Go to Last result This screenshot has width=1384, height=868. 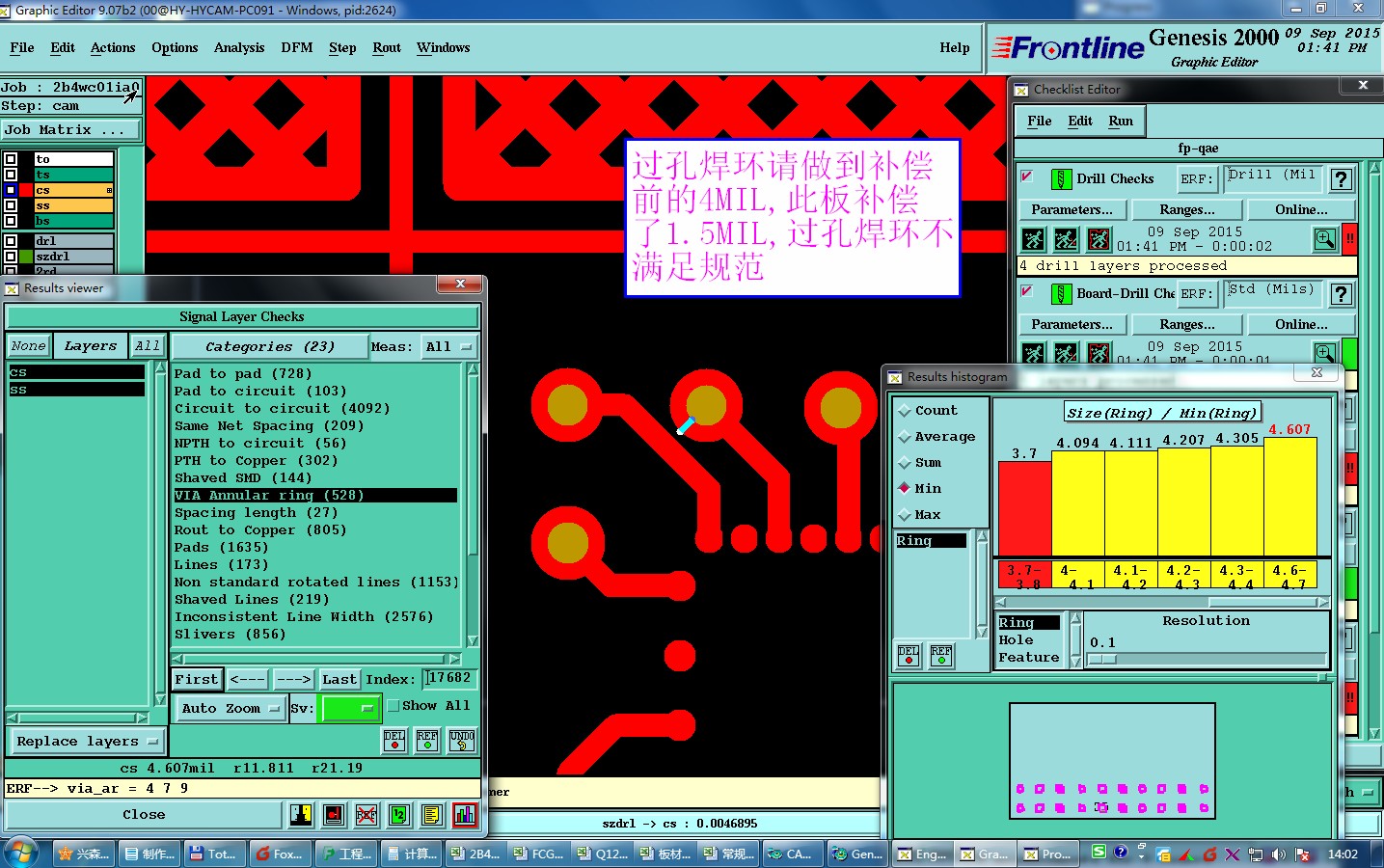pyautogui.click(x=339, y=680)
